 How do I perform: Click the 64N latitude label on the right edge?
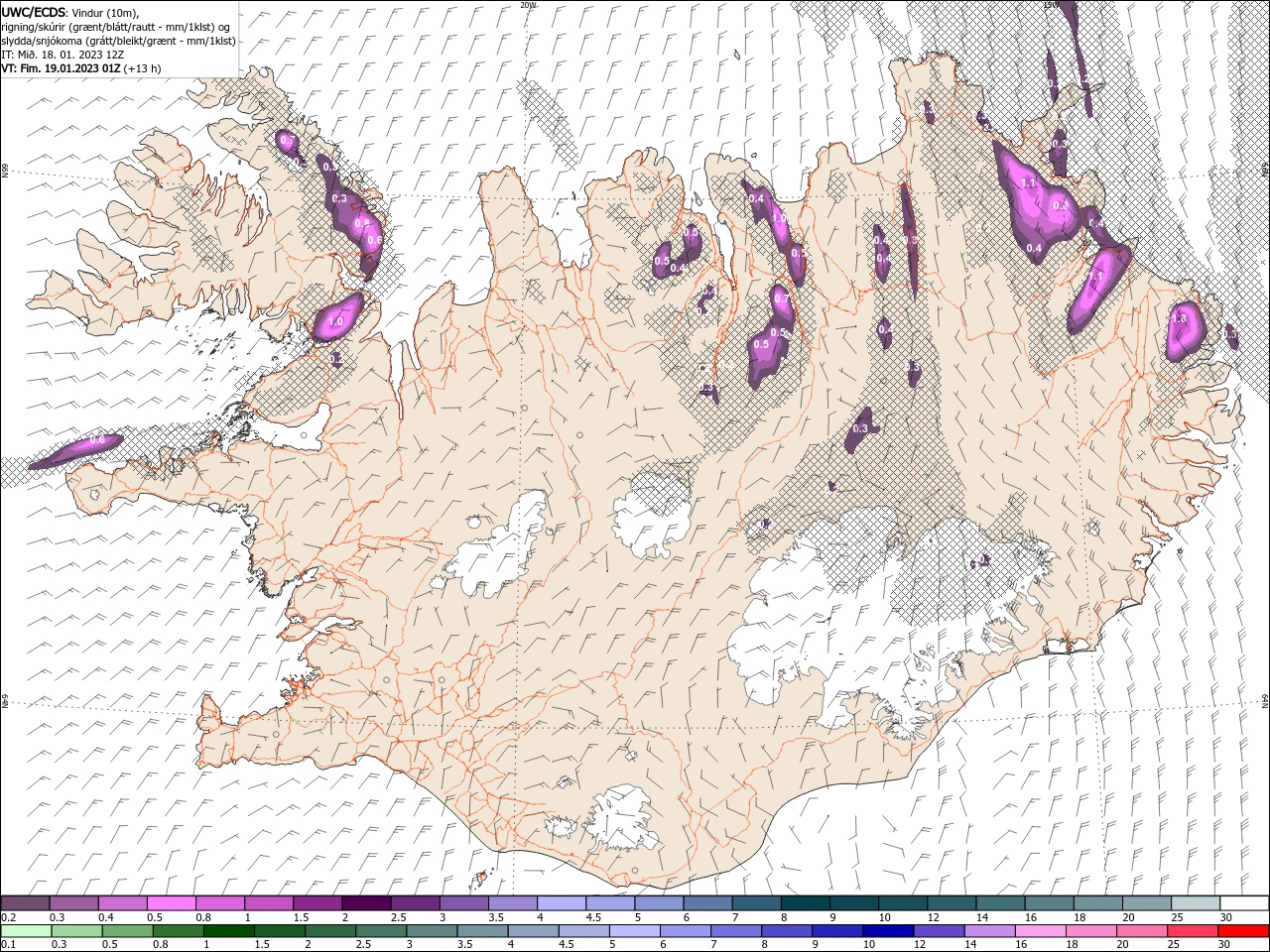[x=1265, y=700]
